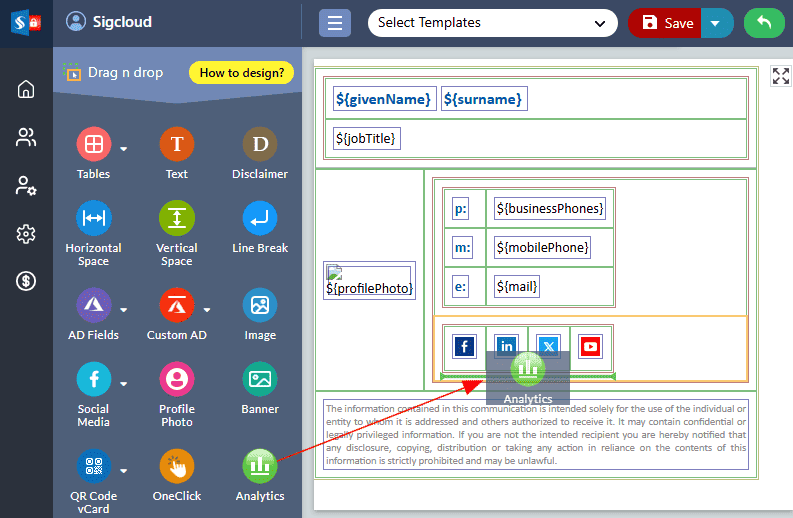This screenshot has height=518, width=793.
Task: Expand the Save button dropdown arrow
Action: pyautogui.click(x=716, y=23)
